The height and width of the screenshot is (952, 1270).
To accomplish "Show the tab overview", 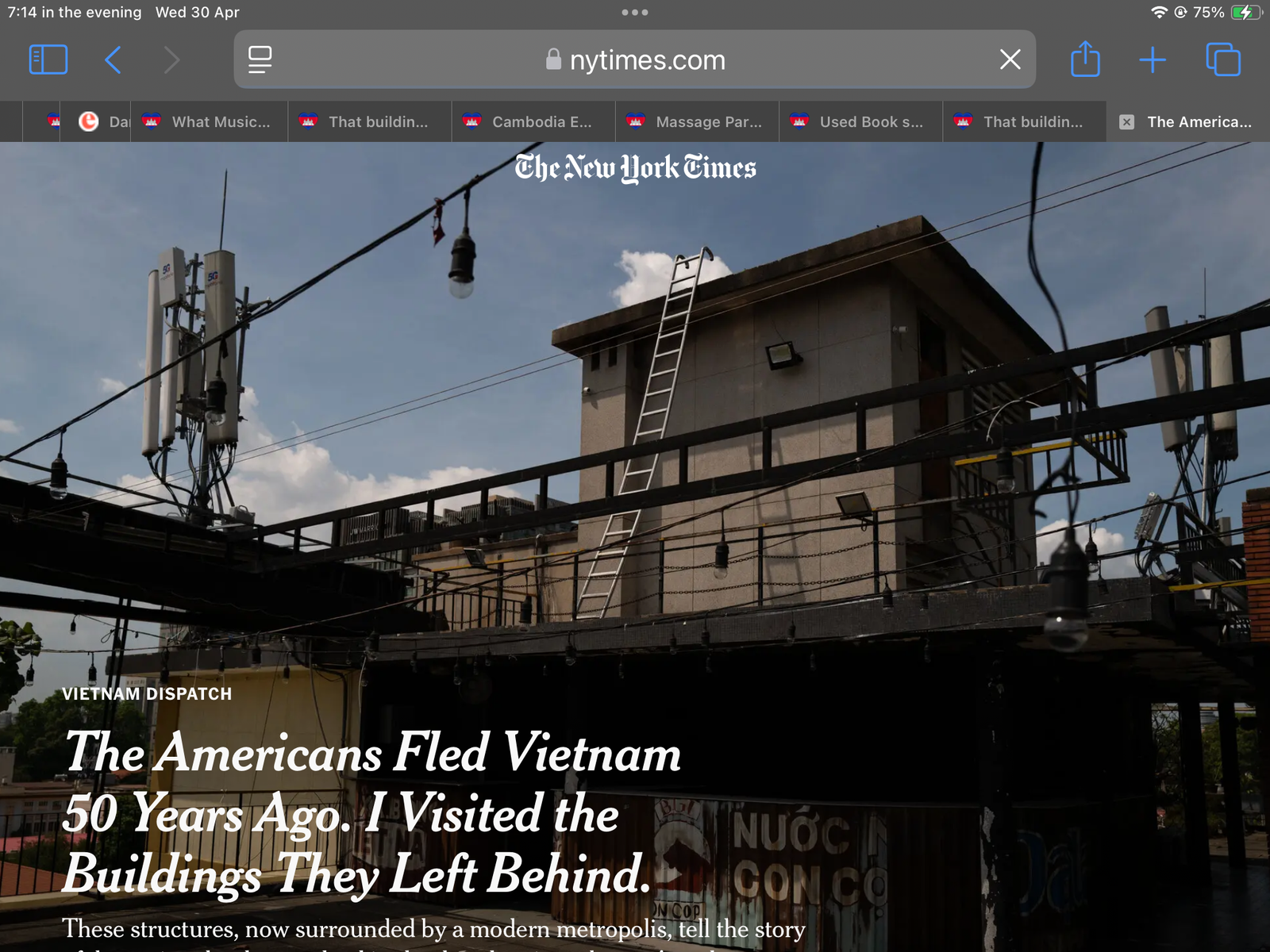I will pos(1223,59).
